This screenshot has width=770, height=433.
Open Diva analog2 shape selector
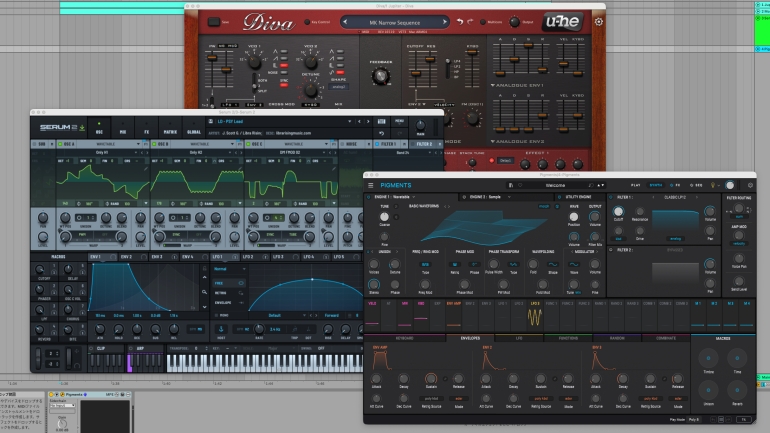[x=339, y=86]
